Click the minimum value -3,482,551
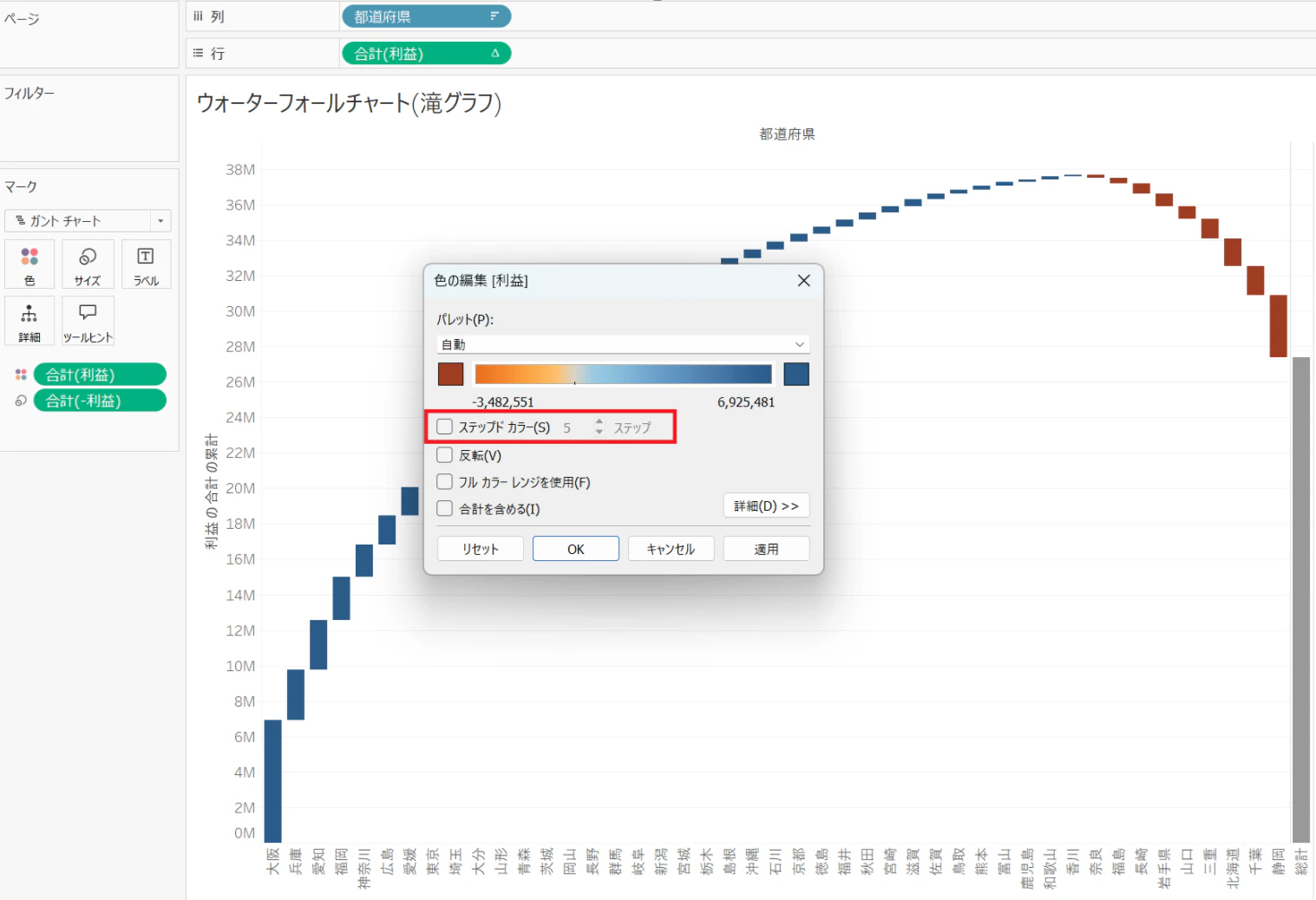1316x900 pixels. pos(503,402)
